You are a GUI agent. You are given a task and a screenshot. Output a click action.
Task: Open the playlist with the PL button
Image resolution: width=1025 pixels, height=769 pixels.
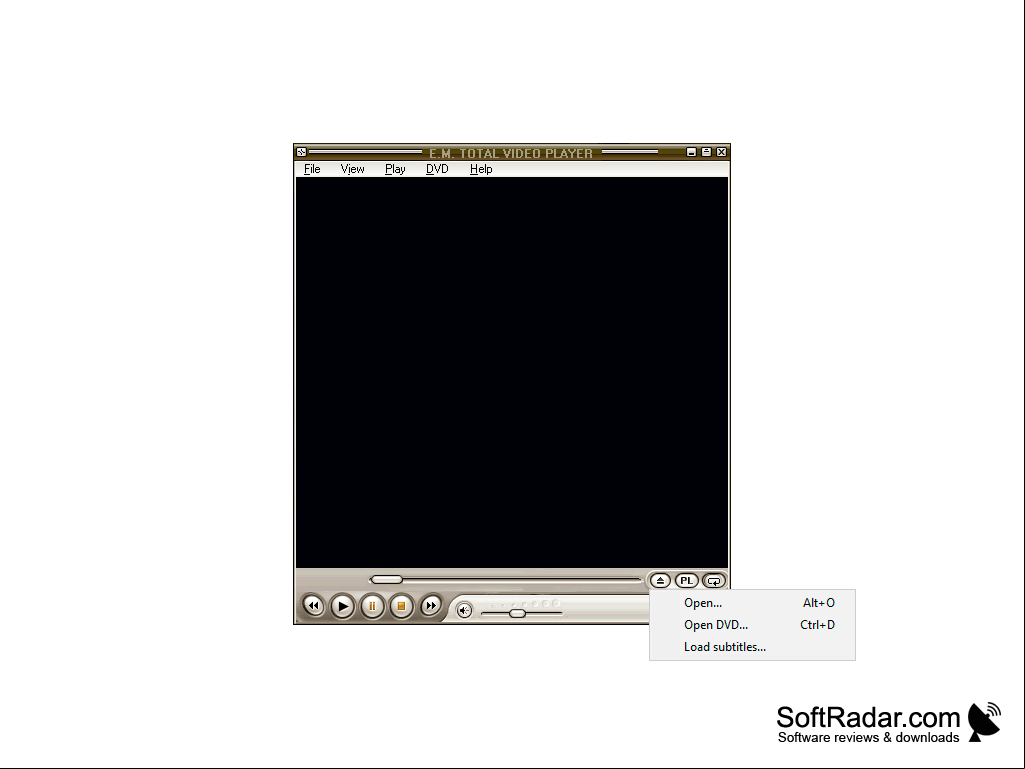point(686,581)
